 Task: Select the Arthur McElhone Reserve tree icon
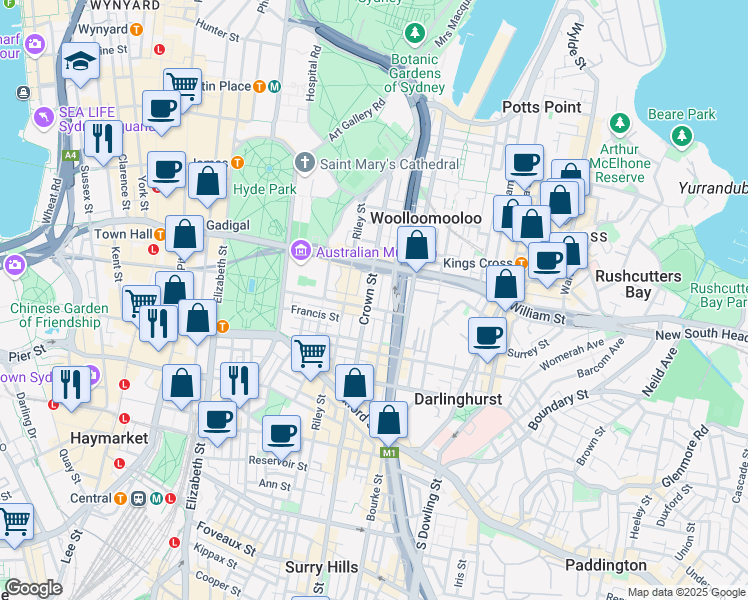coord(620,123)
